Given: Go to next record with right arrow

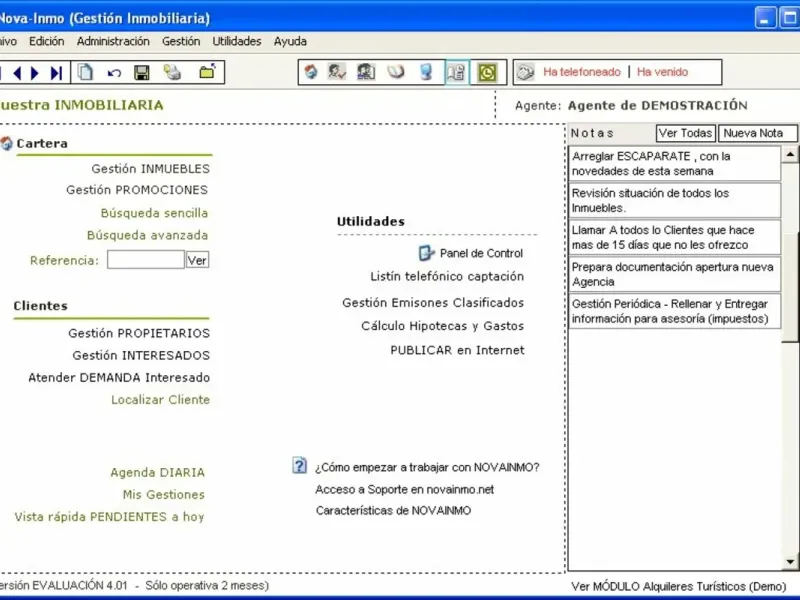Looking at the screenshot, I should point(35,73).
